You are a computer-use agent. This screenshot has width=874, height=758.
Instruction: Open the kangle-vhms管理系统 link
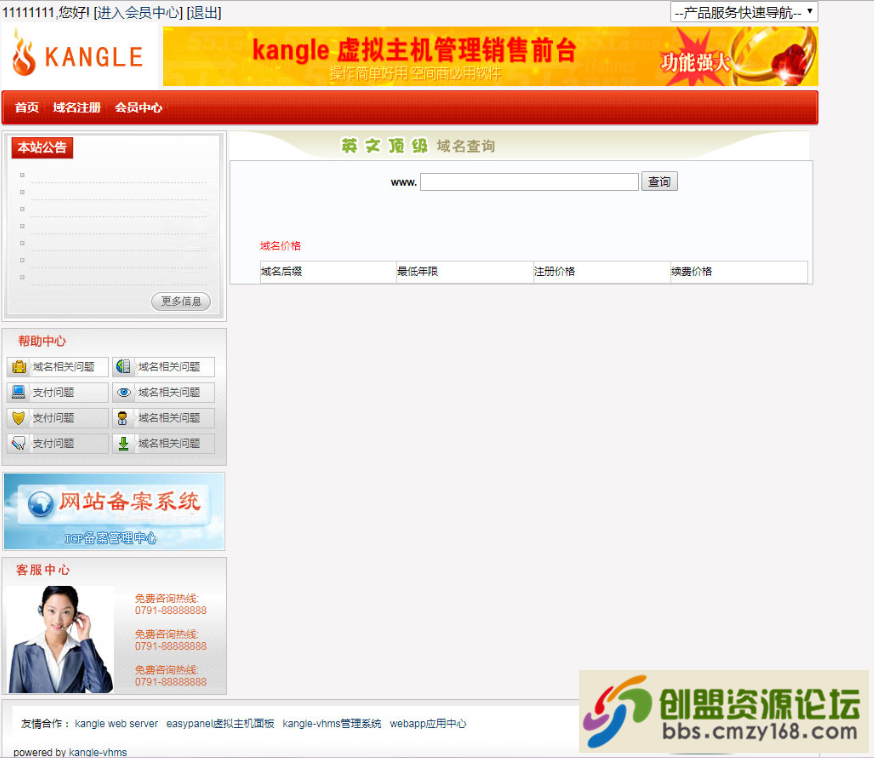pyautogui.click(x=332, y=723)
